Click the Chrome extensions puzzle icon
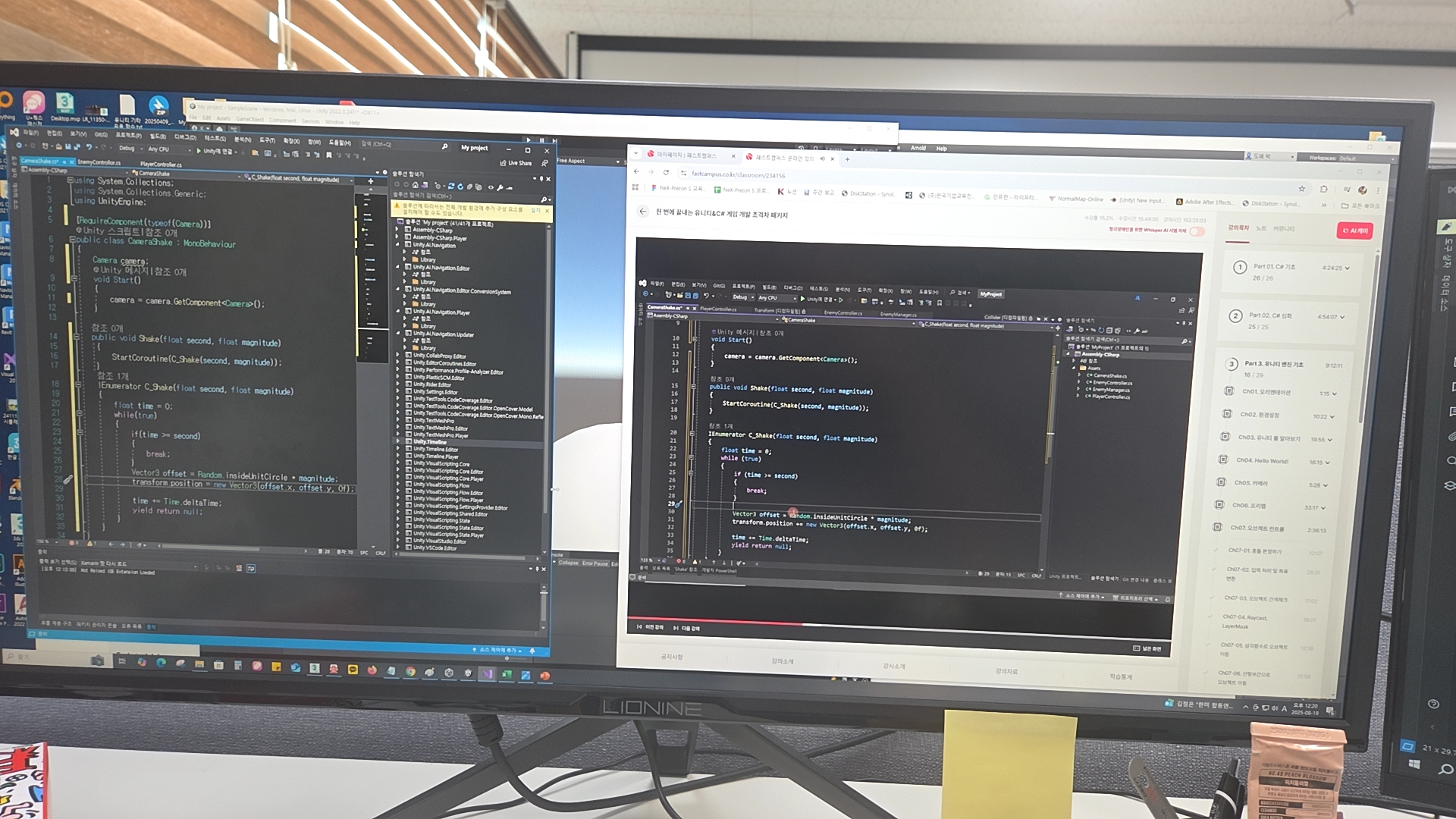The height and width of the screenshot is (819, 1456). click(x=1324, y=189)
